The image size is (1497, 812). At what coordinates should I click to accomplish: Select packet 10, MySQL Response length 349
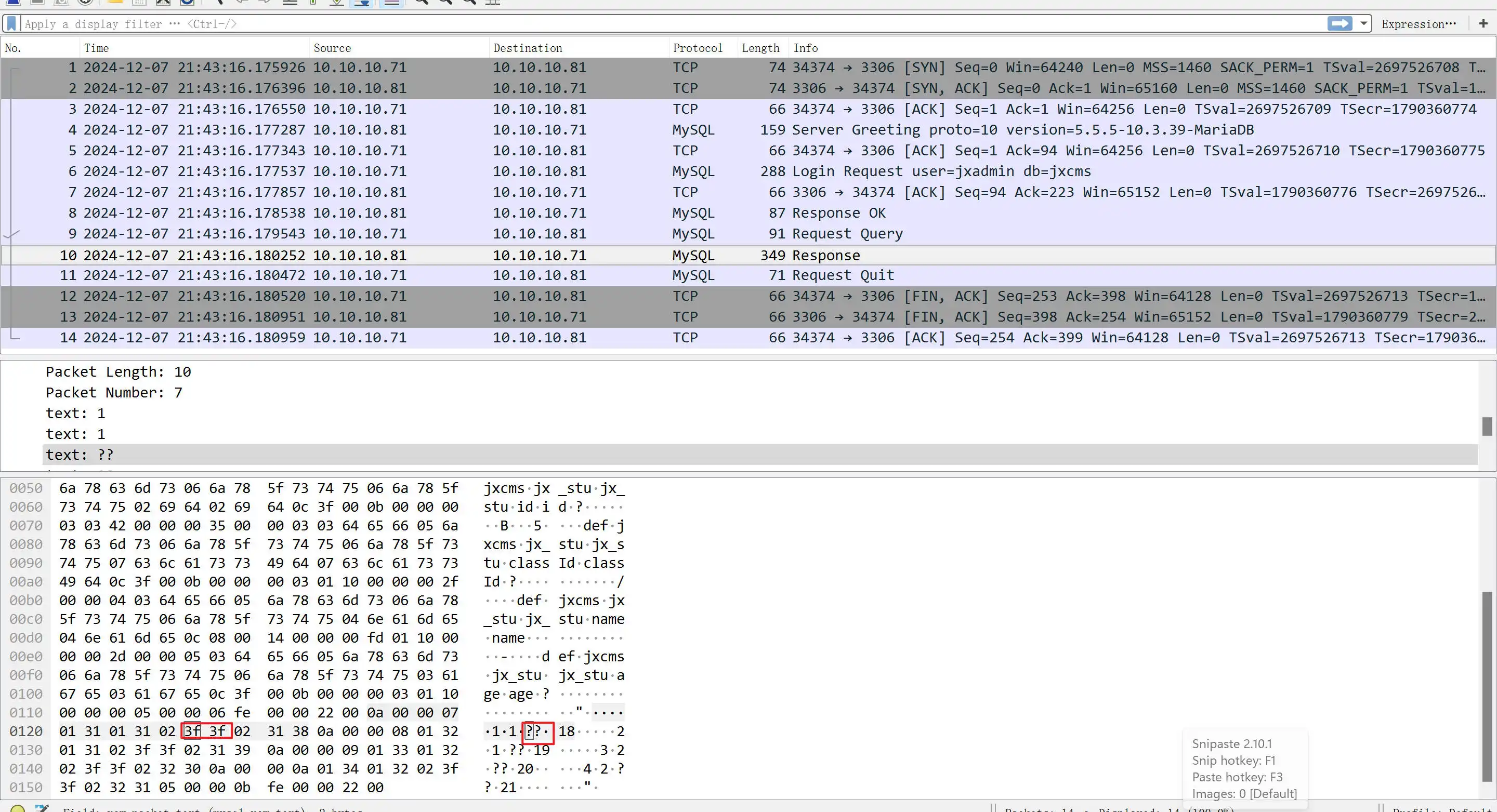click(x=748, y=255)
